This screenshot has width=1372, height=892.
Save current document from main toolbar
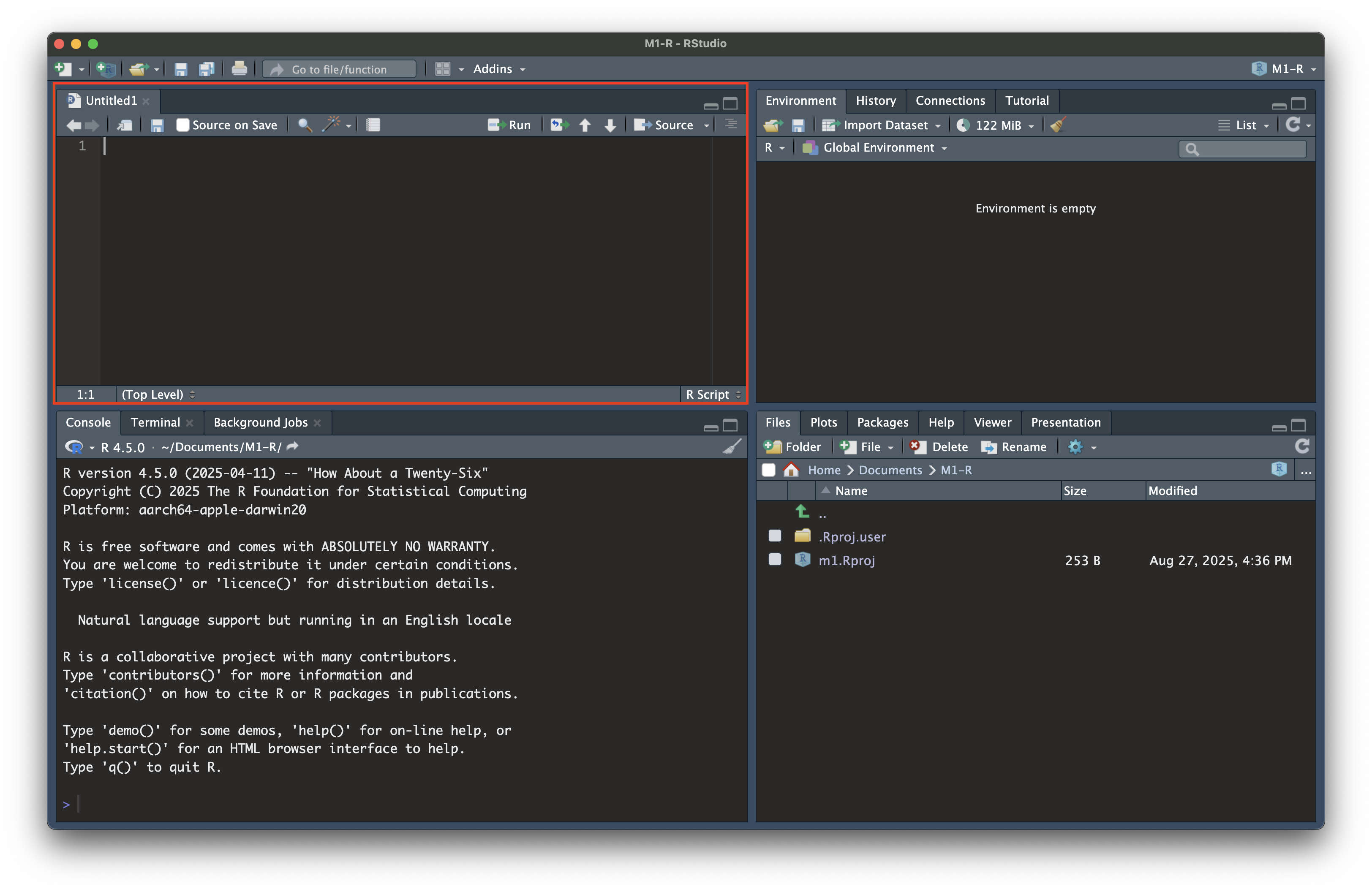(x=181, y=69)
